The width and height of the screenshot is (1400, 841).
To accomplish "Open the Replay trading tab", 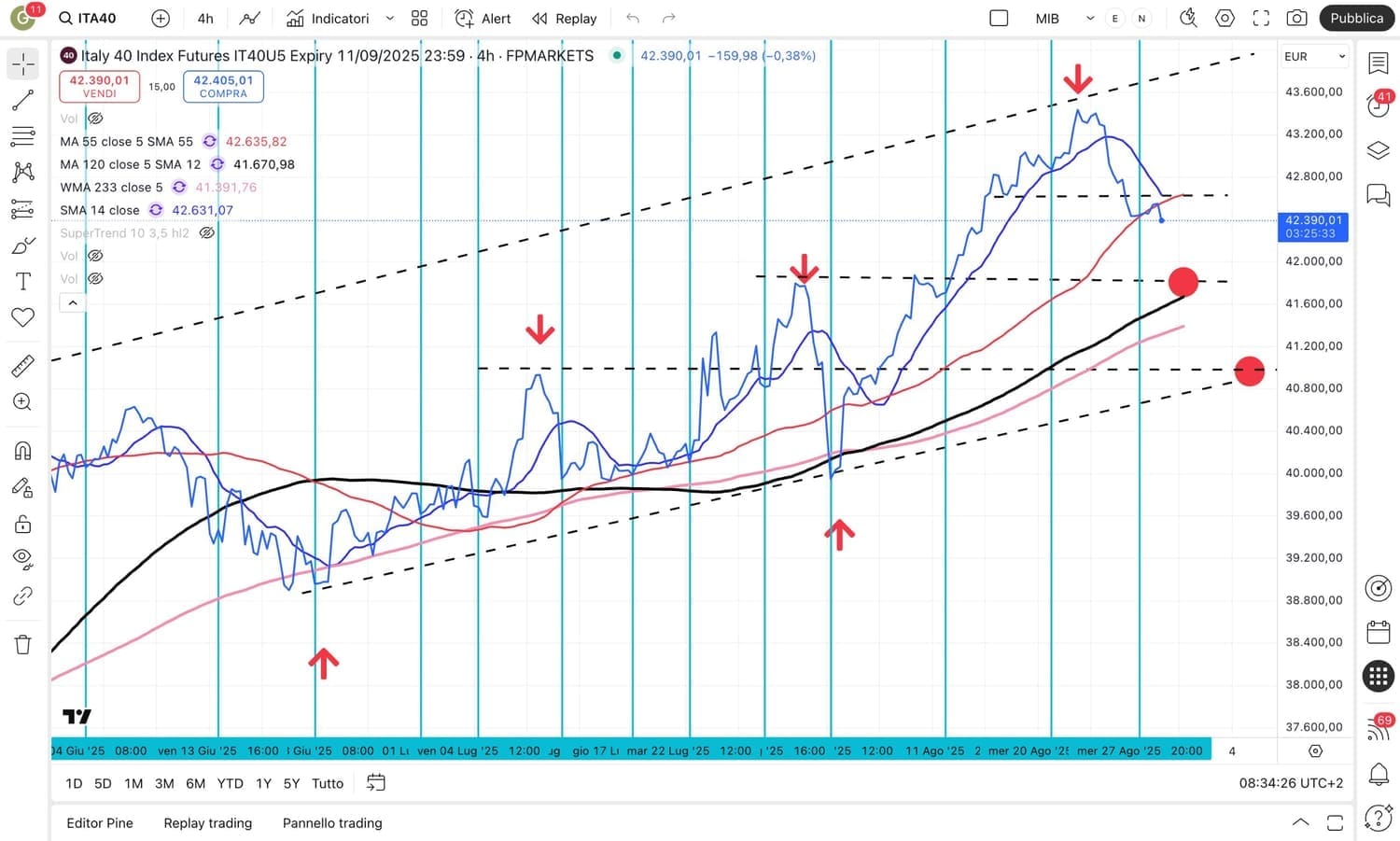I will coord(208,823).
